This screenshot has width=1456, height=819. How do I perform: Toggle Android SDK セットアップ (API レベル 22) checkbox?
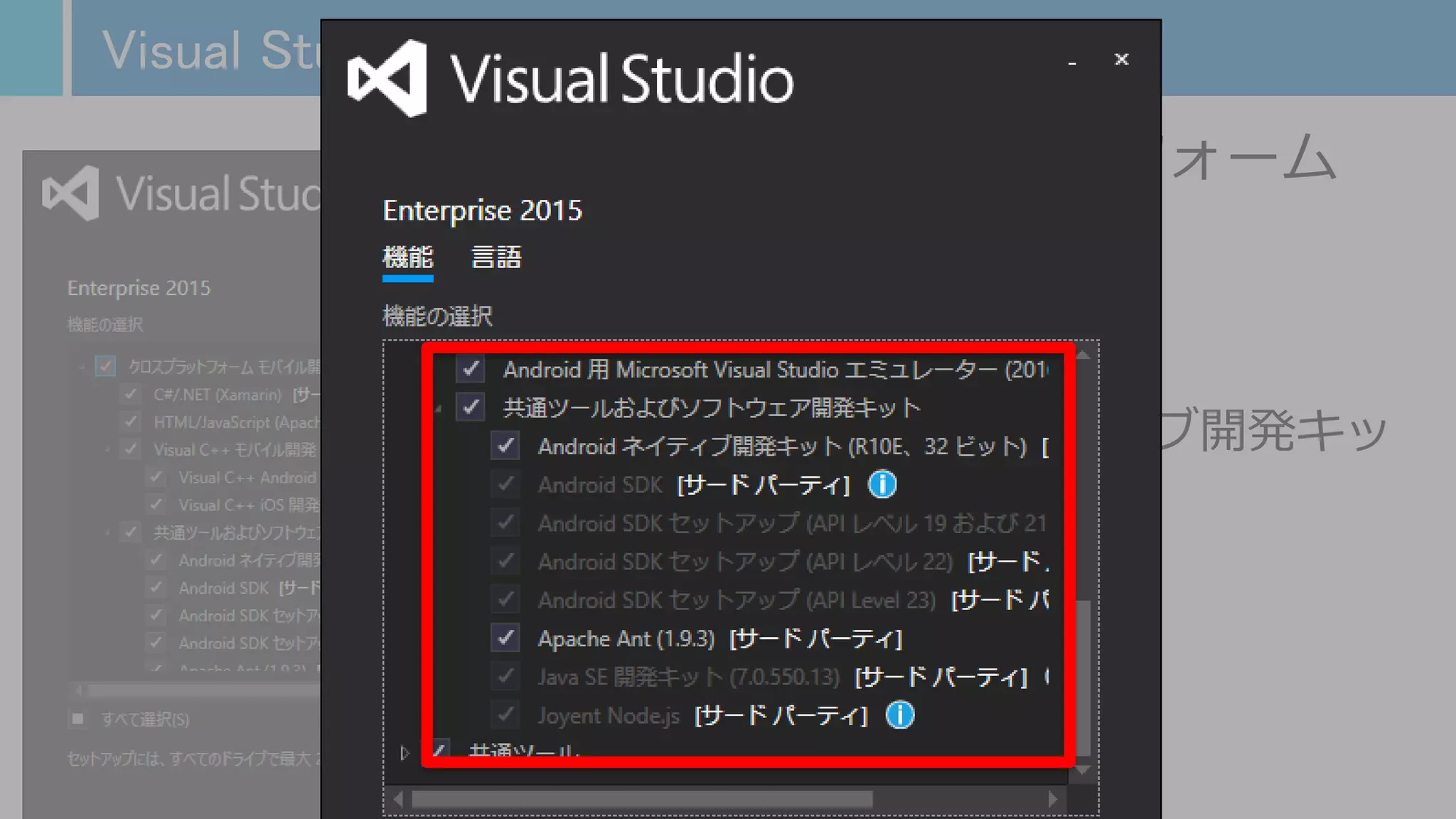coord(505,562)
